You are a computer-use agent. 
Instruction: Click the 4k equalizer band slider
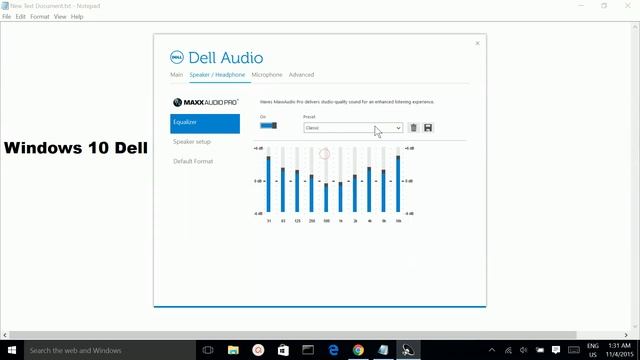click(x=369, y=180)
